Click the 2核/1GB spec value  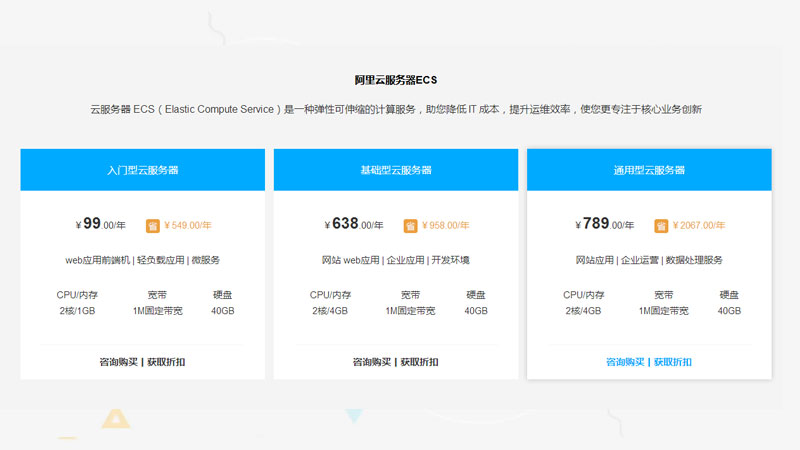[x=77, y=311]
